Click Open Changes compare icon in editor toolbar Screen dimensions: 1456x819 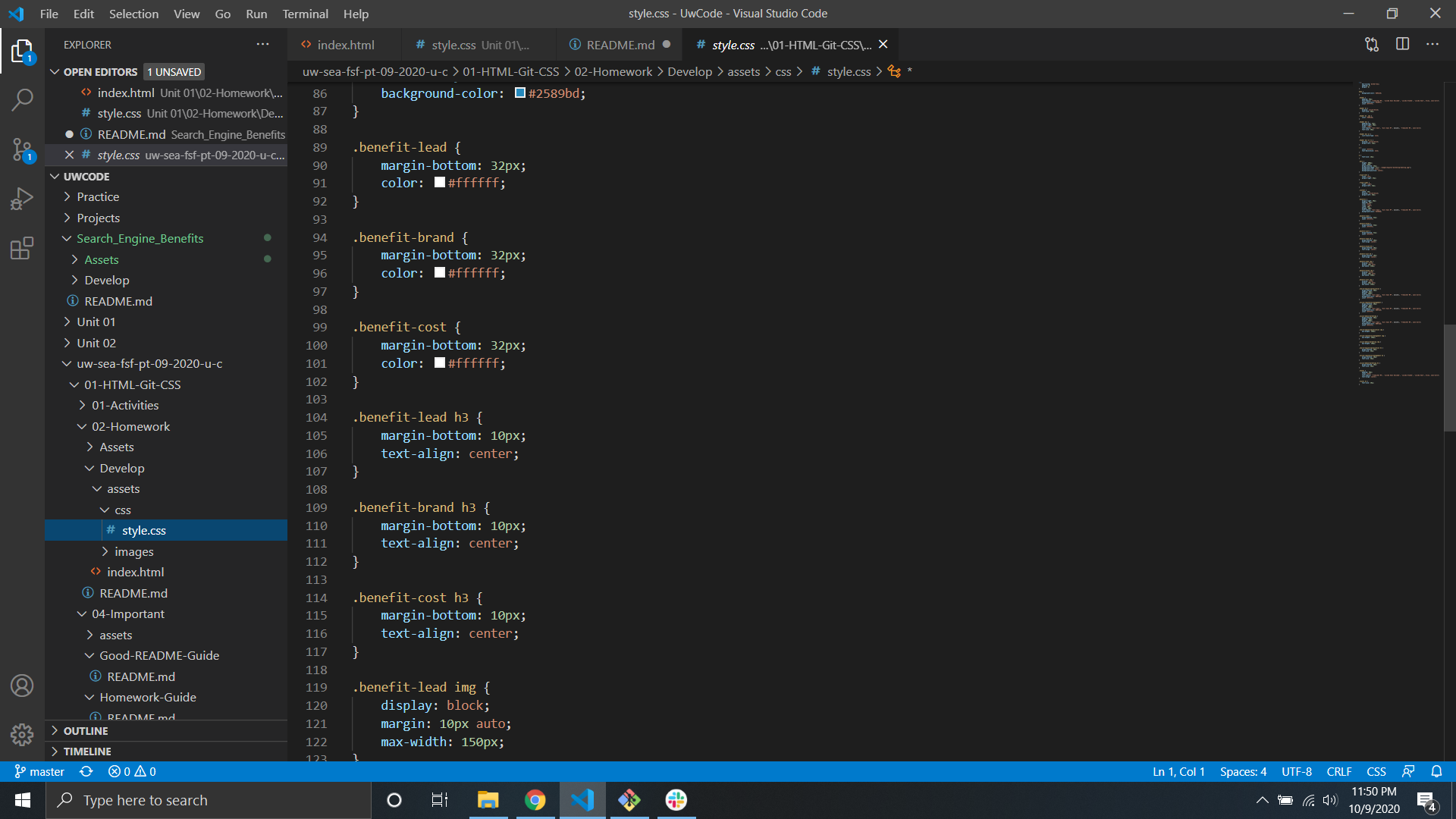click(1372, 45)
